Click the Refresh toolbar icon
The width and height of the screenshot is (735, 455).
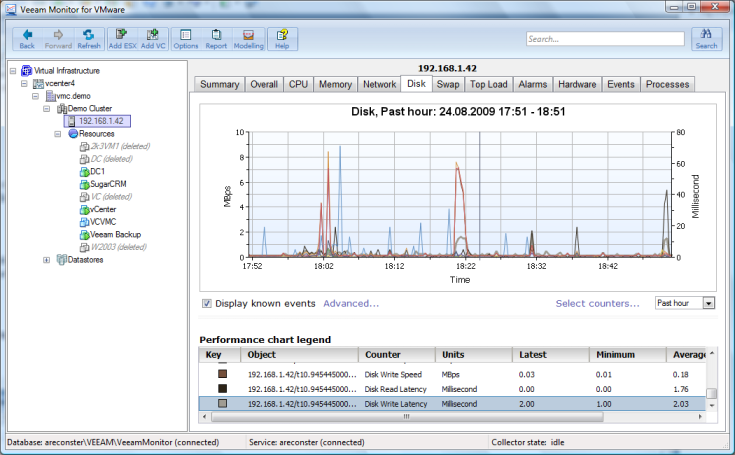(x=89, y=38)
